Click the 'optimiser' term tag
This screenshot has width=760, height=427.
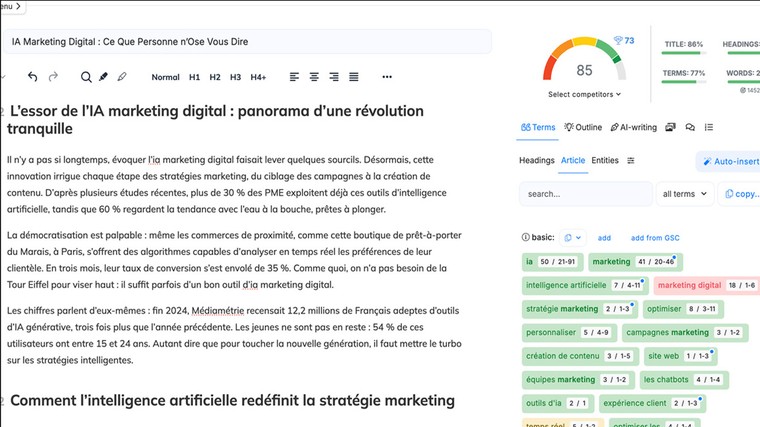click(683, 309)
